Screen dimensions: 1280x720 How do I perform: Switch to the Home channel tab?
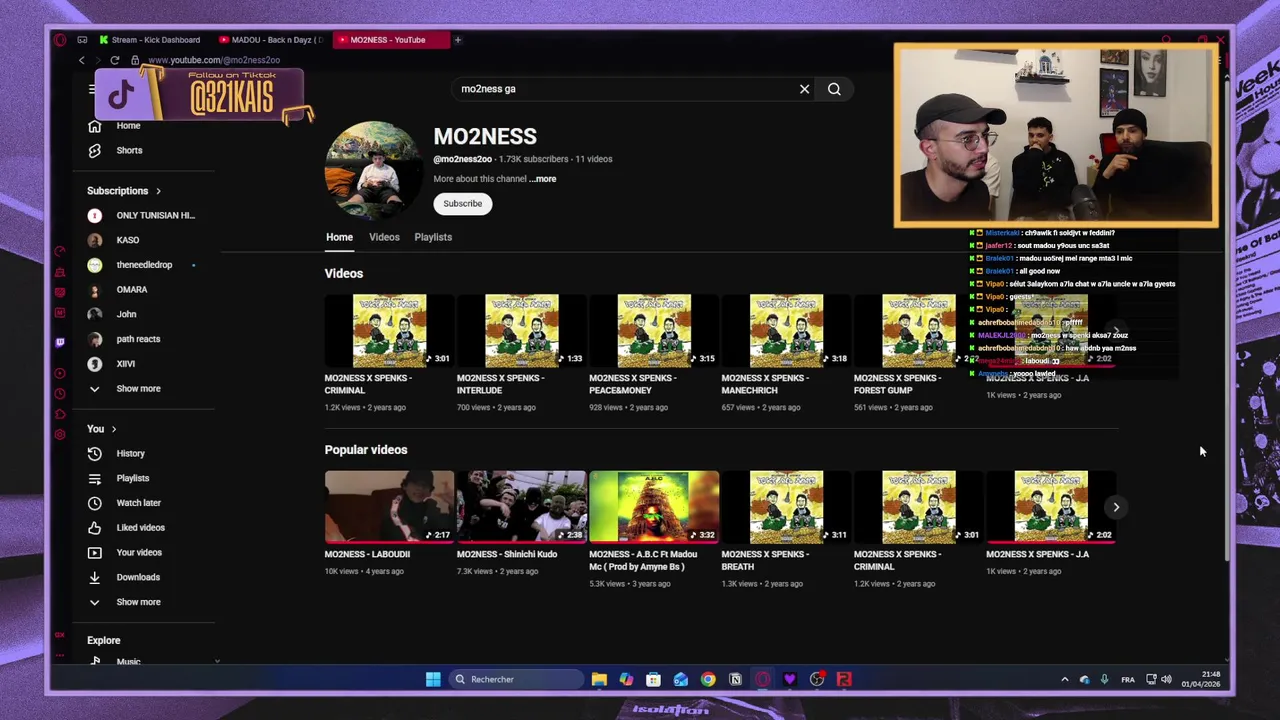339,237
